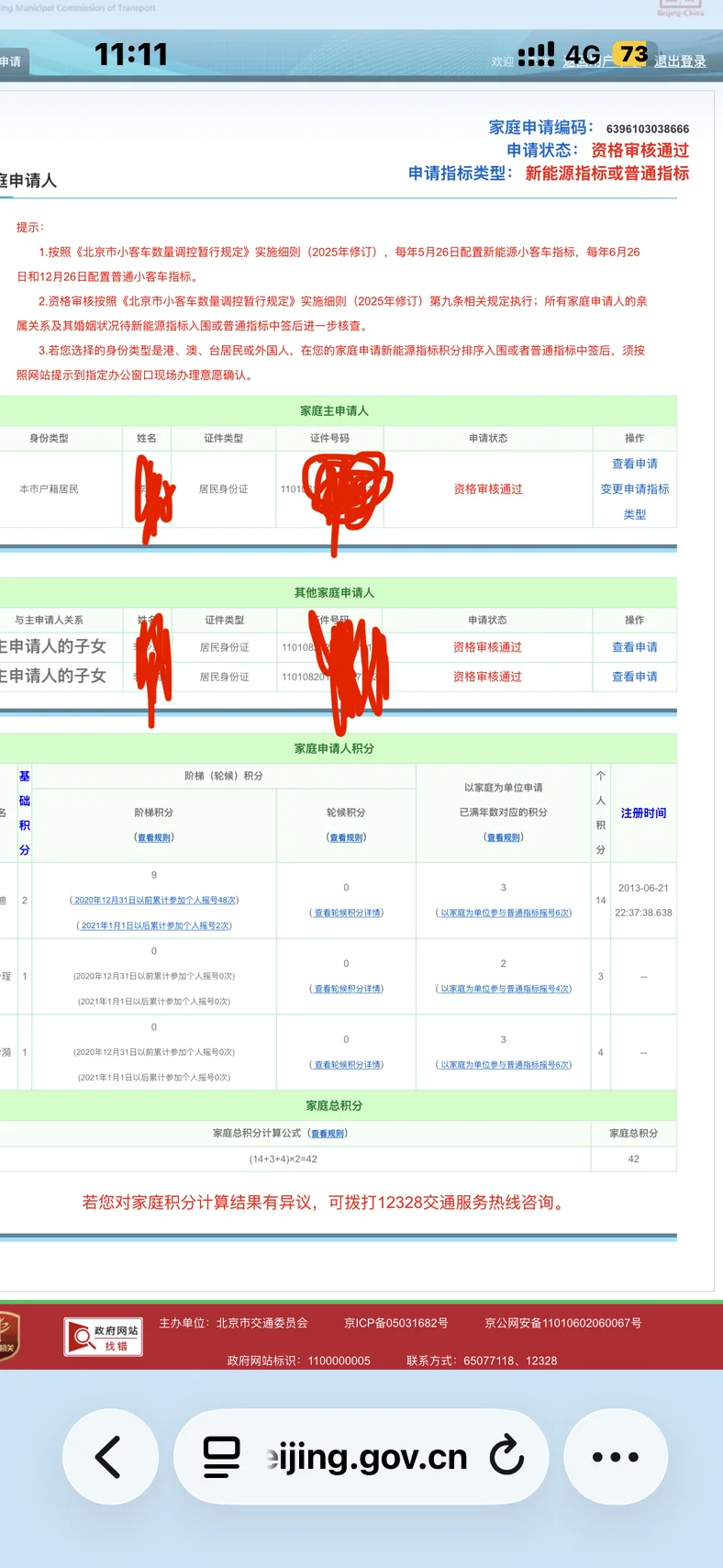Viewport: 723px width, 1568px height.
Task: Tap the reload page icon
Action: tap(506, 1456)
